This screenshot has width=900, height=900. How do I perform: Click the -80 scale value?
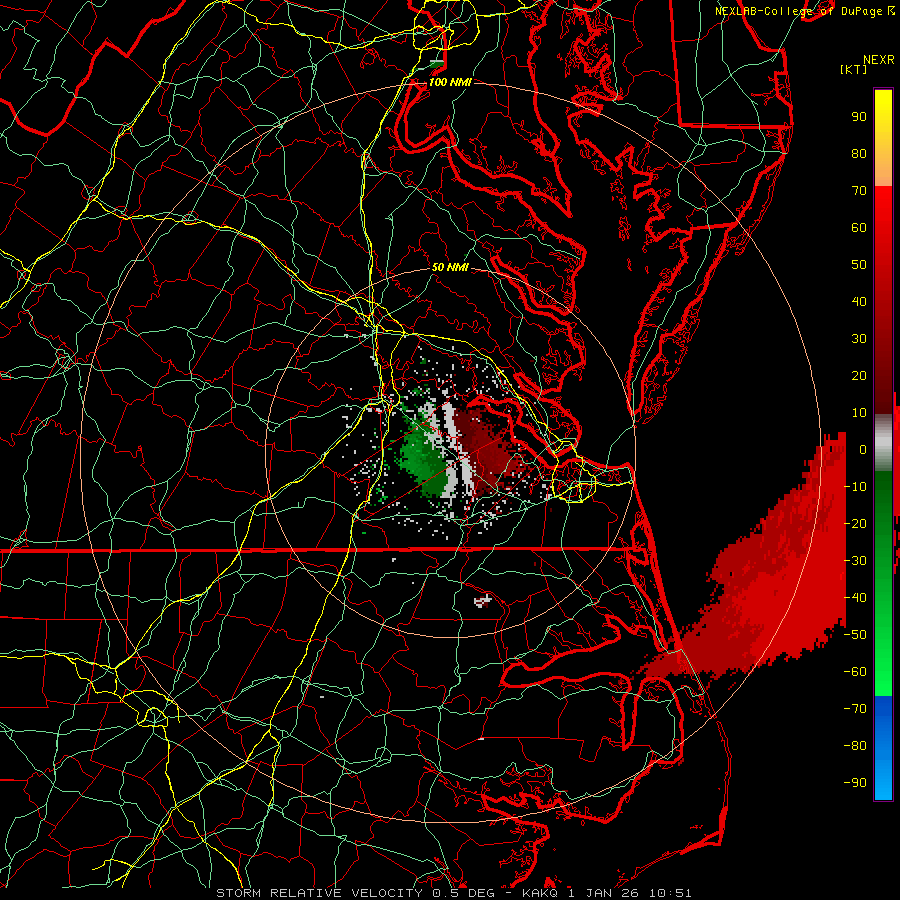(x=855, y=746)
